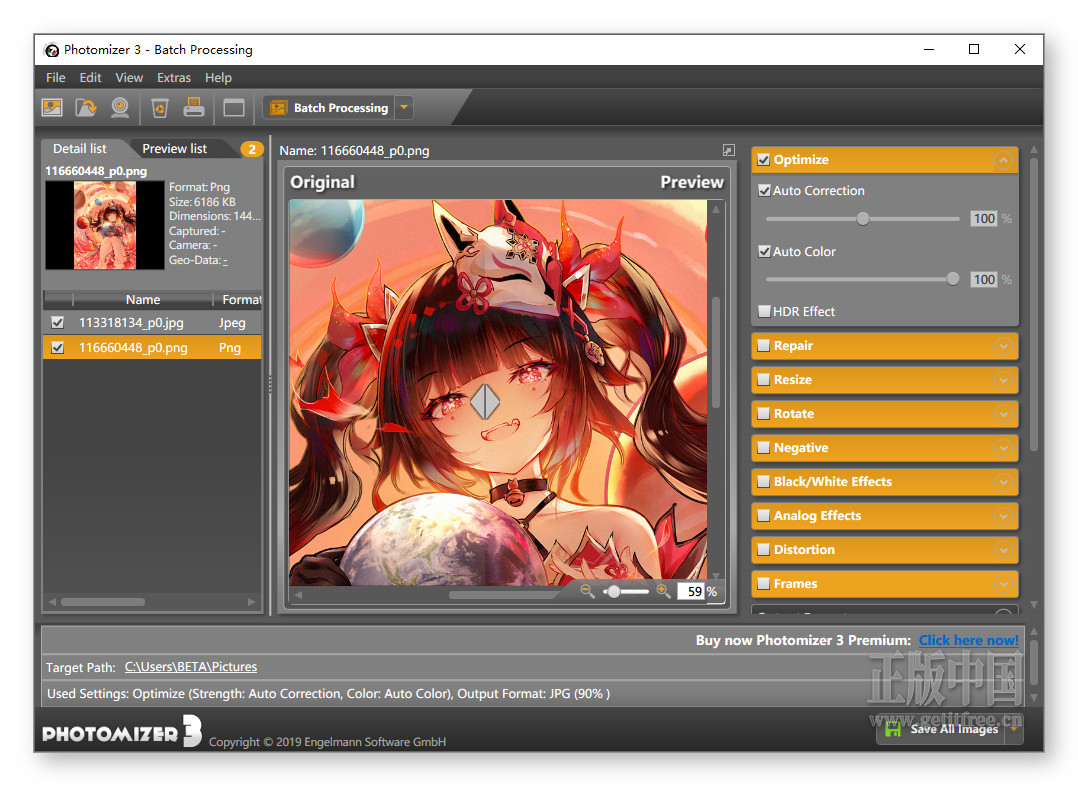Click the down arrow of the effects panel scrollbar

(1033, 604)
